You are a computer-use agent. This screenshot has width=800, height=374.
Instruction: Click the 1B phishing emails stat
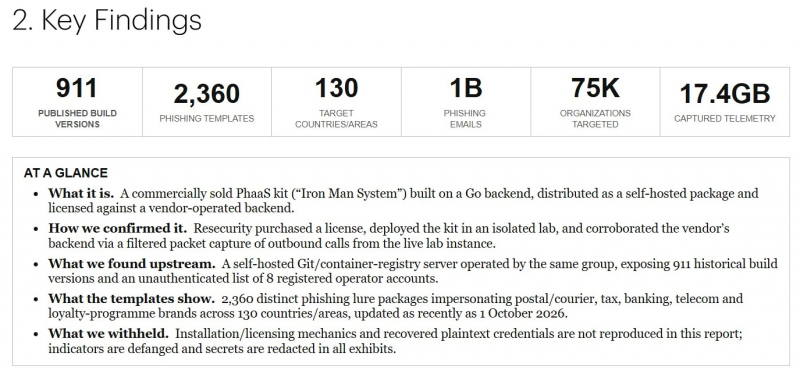tap(465, 102)
